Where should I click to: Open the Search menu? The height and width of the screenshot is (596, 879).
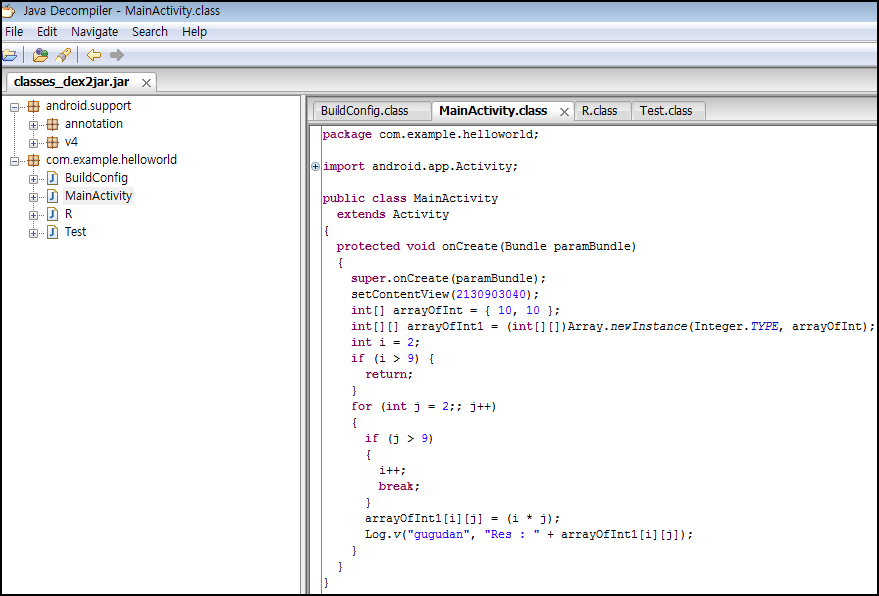150,32
